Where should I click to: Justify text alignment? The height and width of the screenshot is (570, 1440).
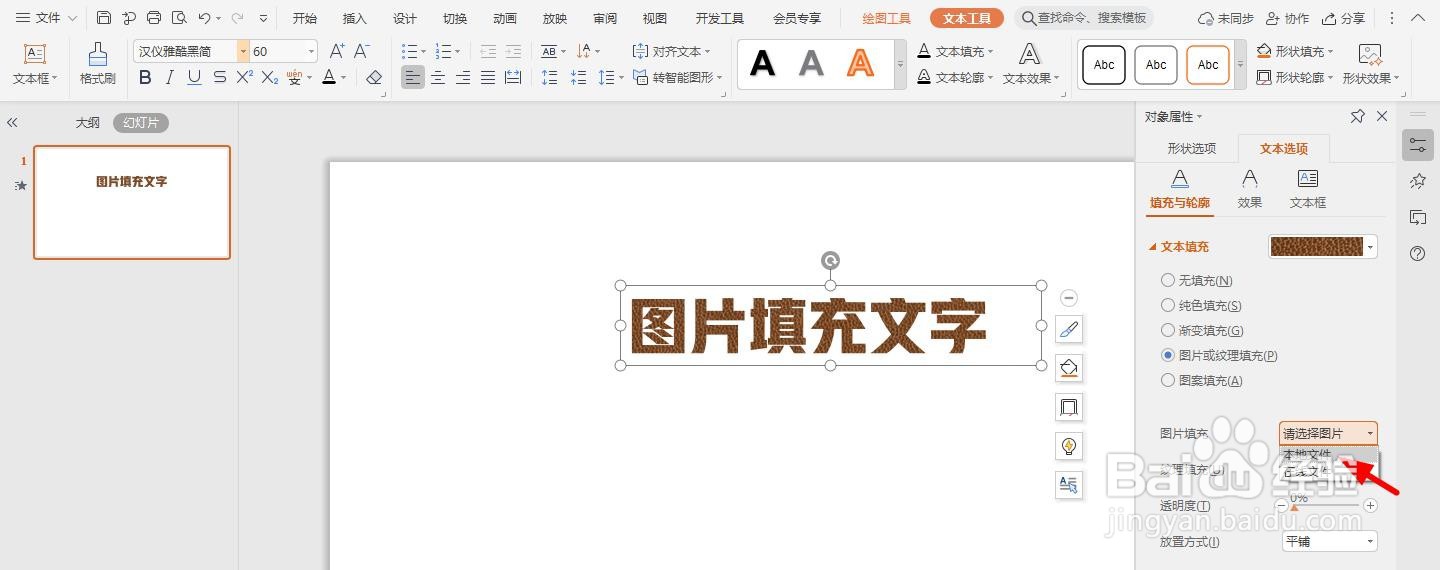488,77
